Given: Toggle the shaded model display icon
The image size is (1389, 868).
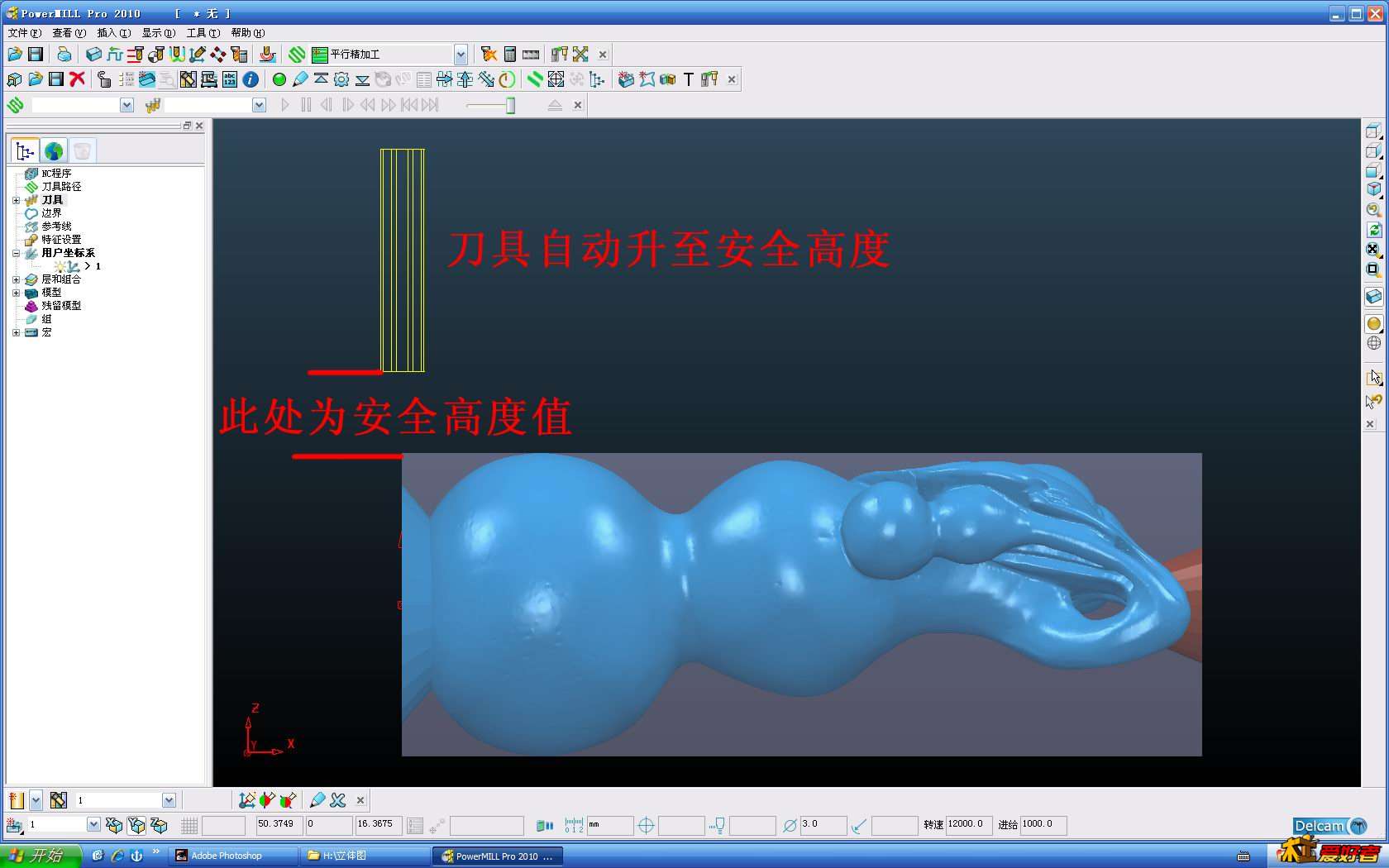Looking at the screenshot, I should [1373, 323].
